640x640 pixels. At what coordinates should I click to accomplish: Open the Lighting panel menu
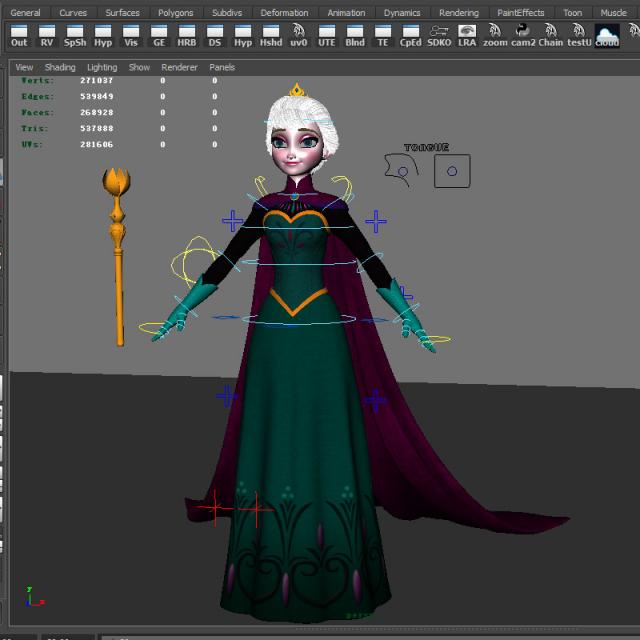pos(102,67)
